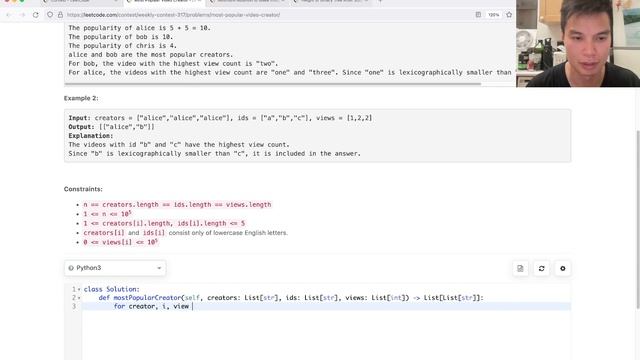Go forward in browser history
Screen dimensions: 640x360
click(x=22, y=15)
